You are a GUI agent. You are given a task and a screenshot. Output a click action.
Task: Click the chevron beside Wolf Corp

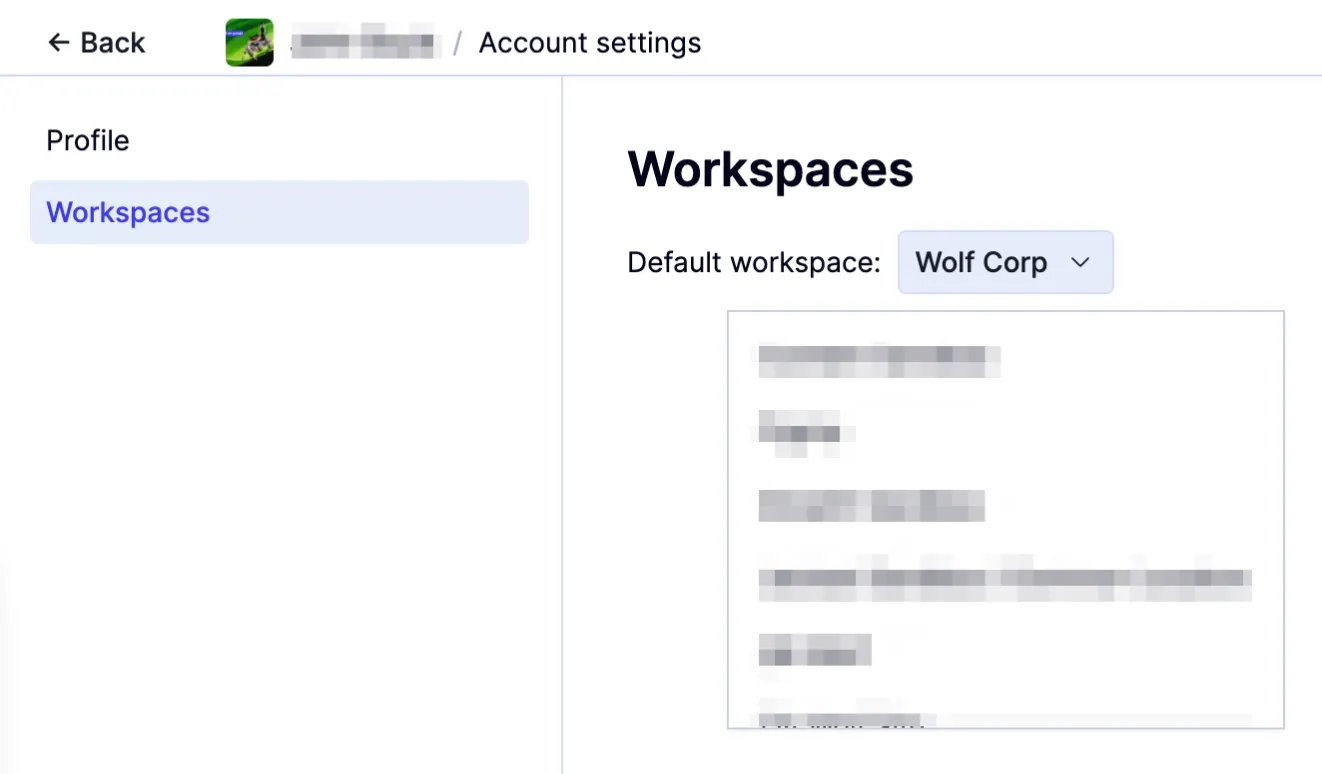pyautogui.click(x=1080, y=262)
